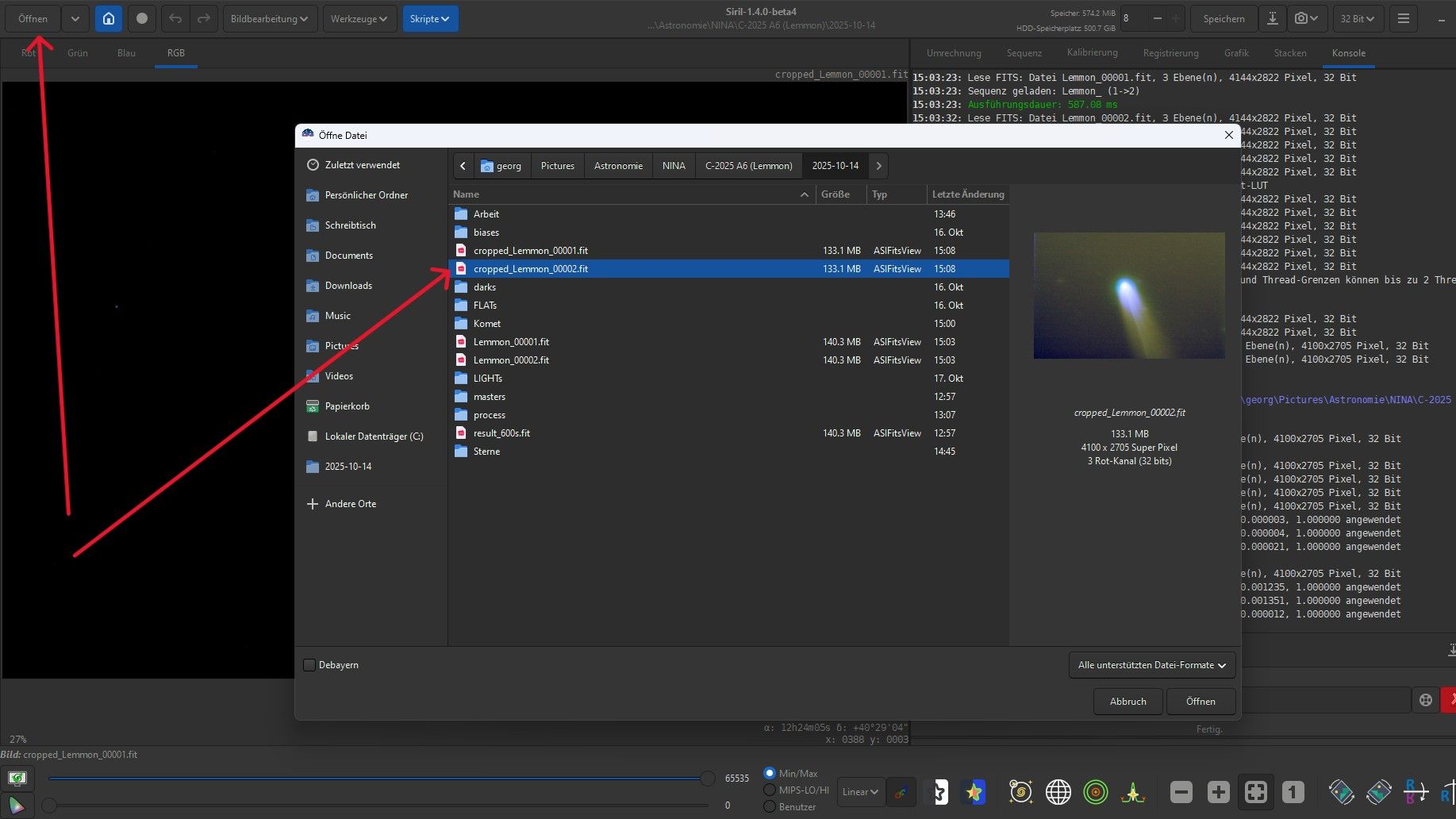Open the file format filter dropdown

1151,665
